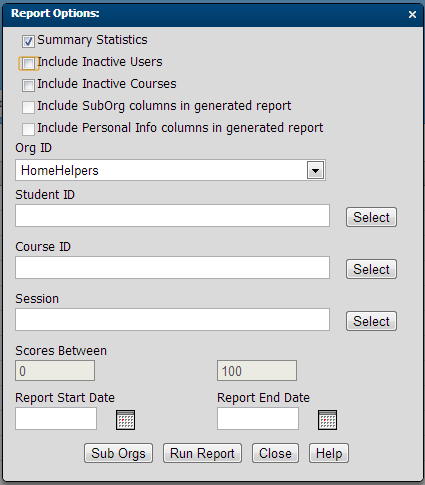The height and width of the screenshot is (485, 425).
Task: Expand the Org ID dropdown arrow
Action: [315, 171]
